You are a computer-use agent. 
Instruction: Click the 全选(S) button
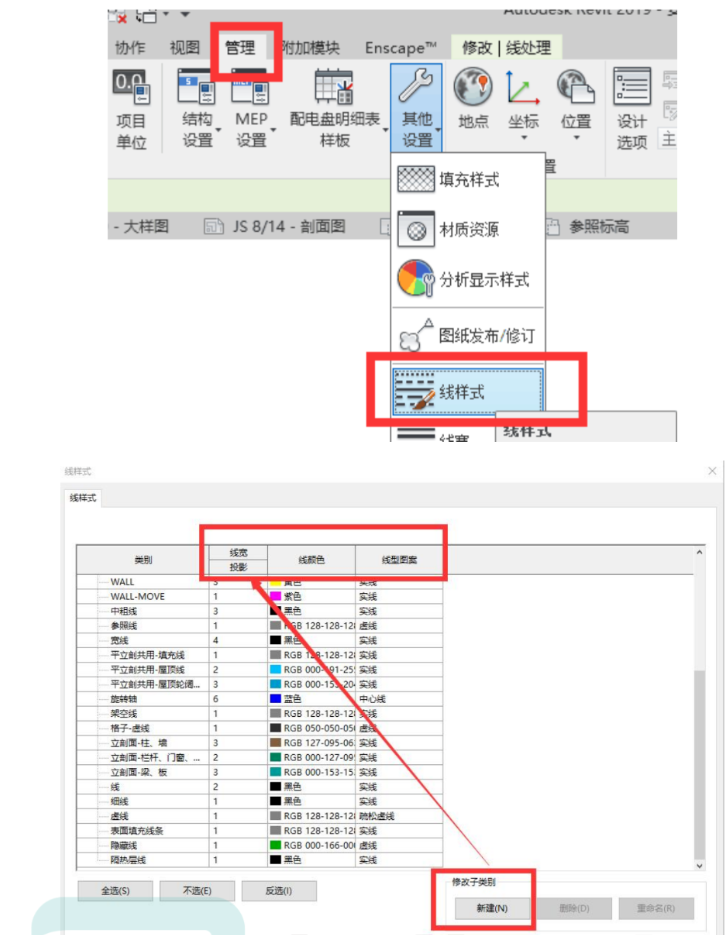click(x=115, y=890)
